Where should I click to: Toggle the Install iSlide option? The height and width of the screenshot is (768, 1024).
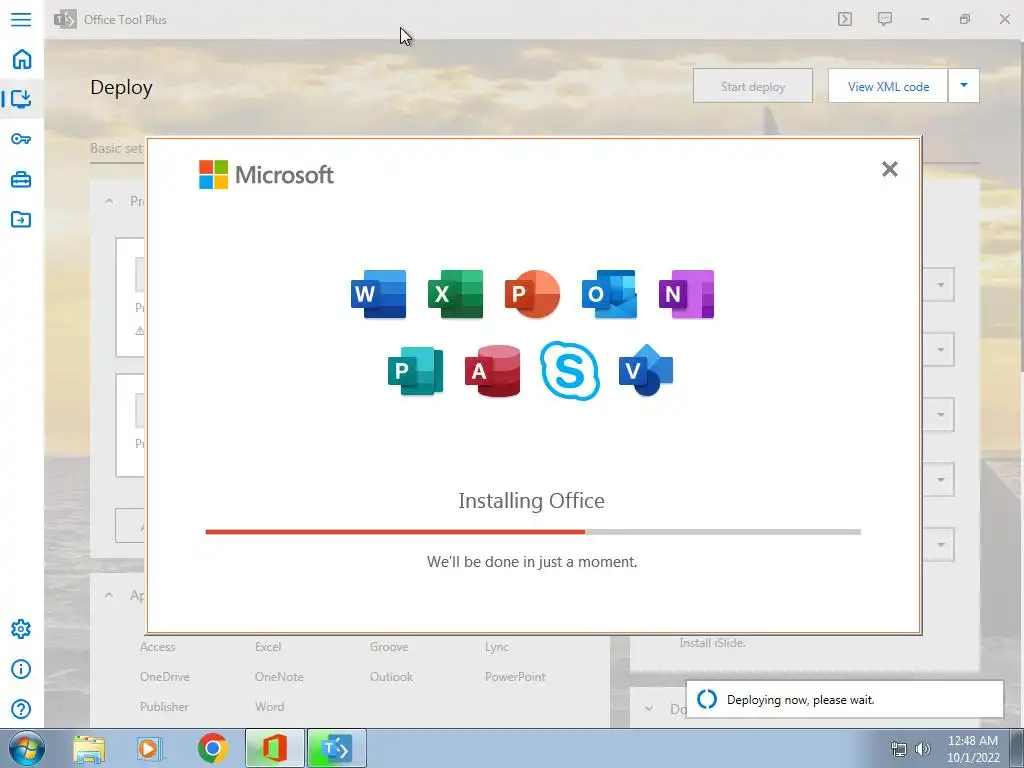tap(712, 643)
